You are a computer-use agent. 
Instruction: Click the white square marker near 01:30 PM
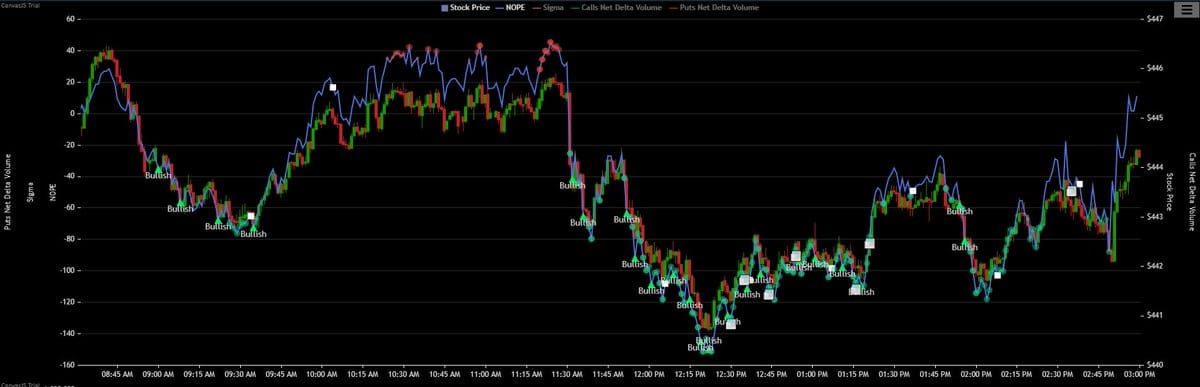(912, 190)
